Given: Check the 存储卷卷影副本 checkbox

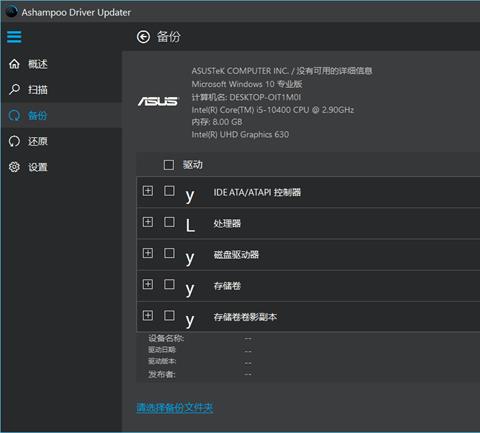Looking at the screenshot, I should tap(169, 315).
